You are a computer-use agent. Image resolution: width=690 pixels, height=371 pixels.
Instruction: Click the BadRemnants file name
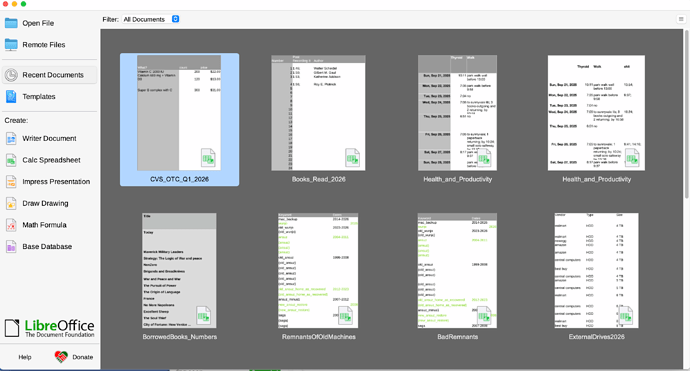tap(457, 337)
